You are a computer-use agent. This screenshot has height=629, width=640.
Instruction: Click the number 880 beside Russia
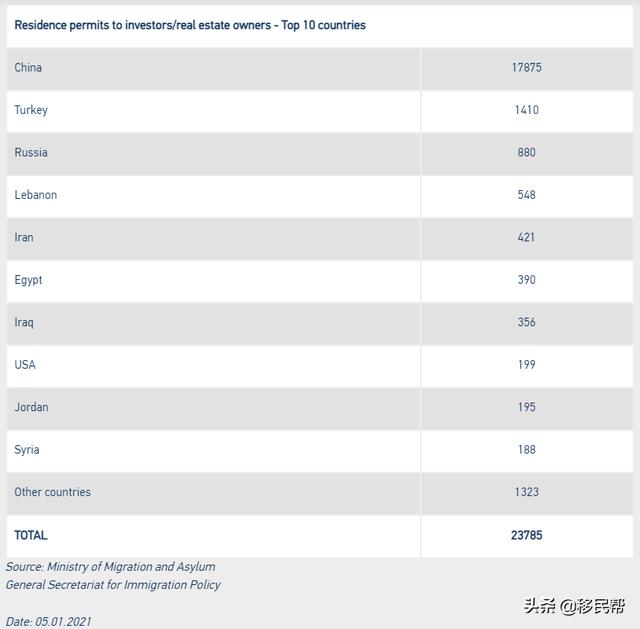point(527,153)
